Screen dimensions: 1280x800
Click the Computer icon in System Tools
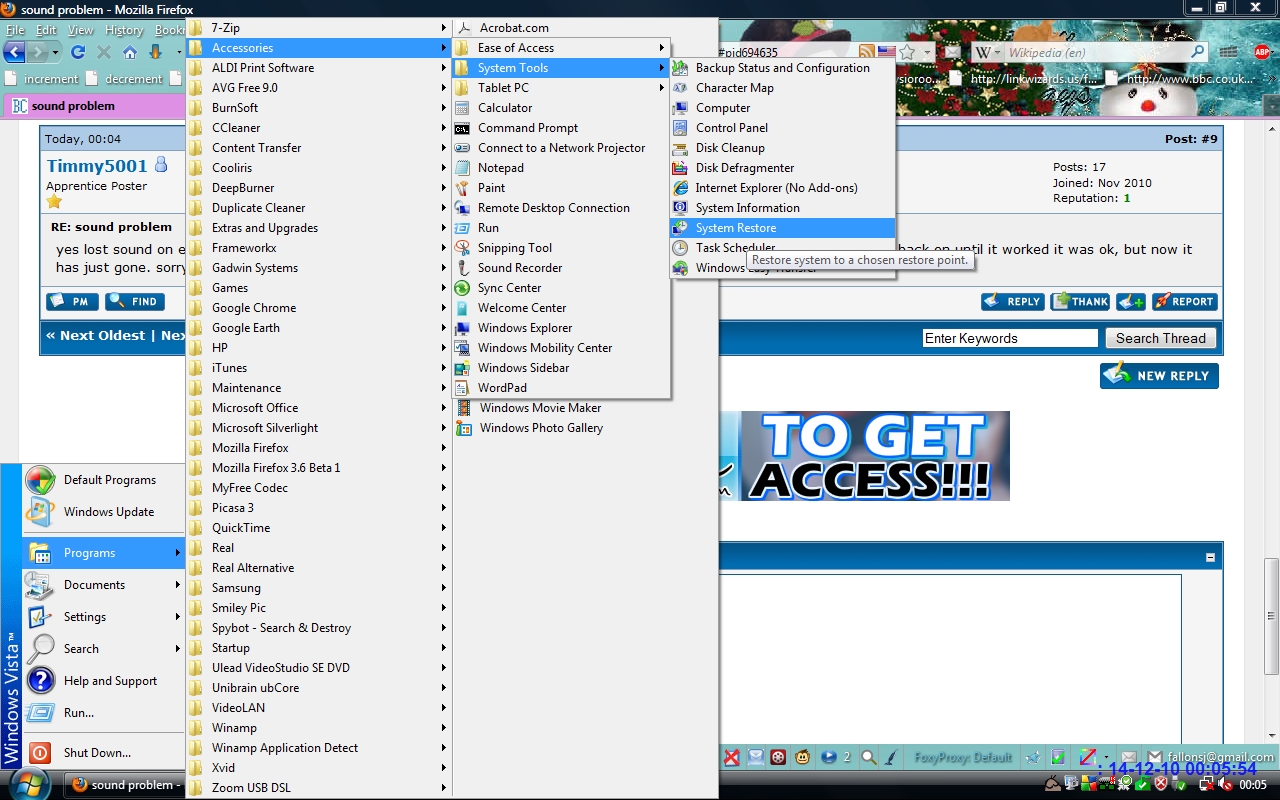680,108
